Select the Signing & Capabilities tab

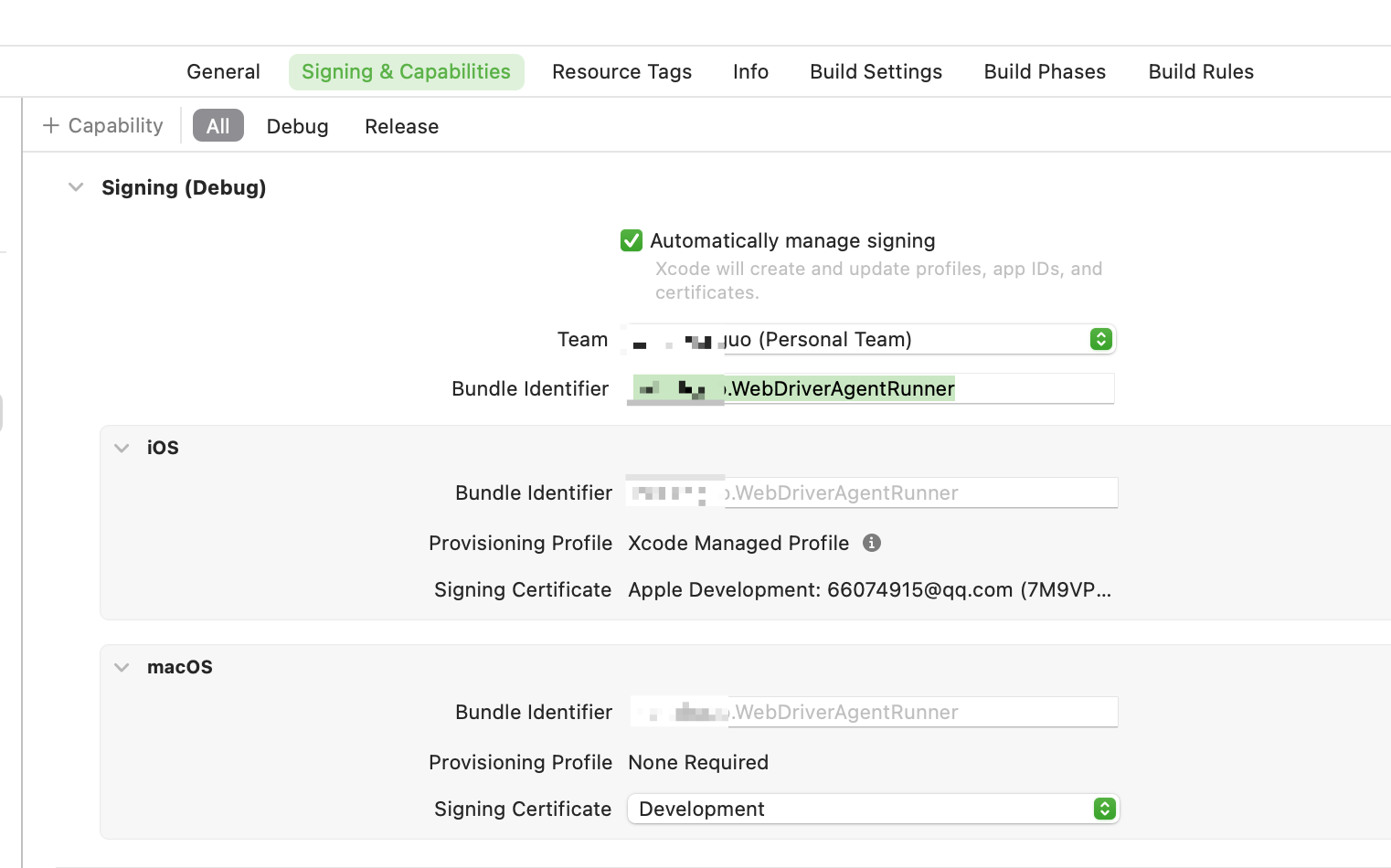[406, 71]
